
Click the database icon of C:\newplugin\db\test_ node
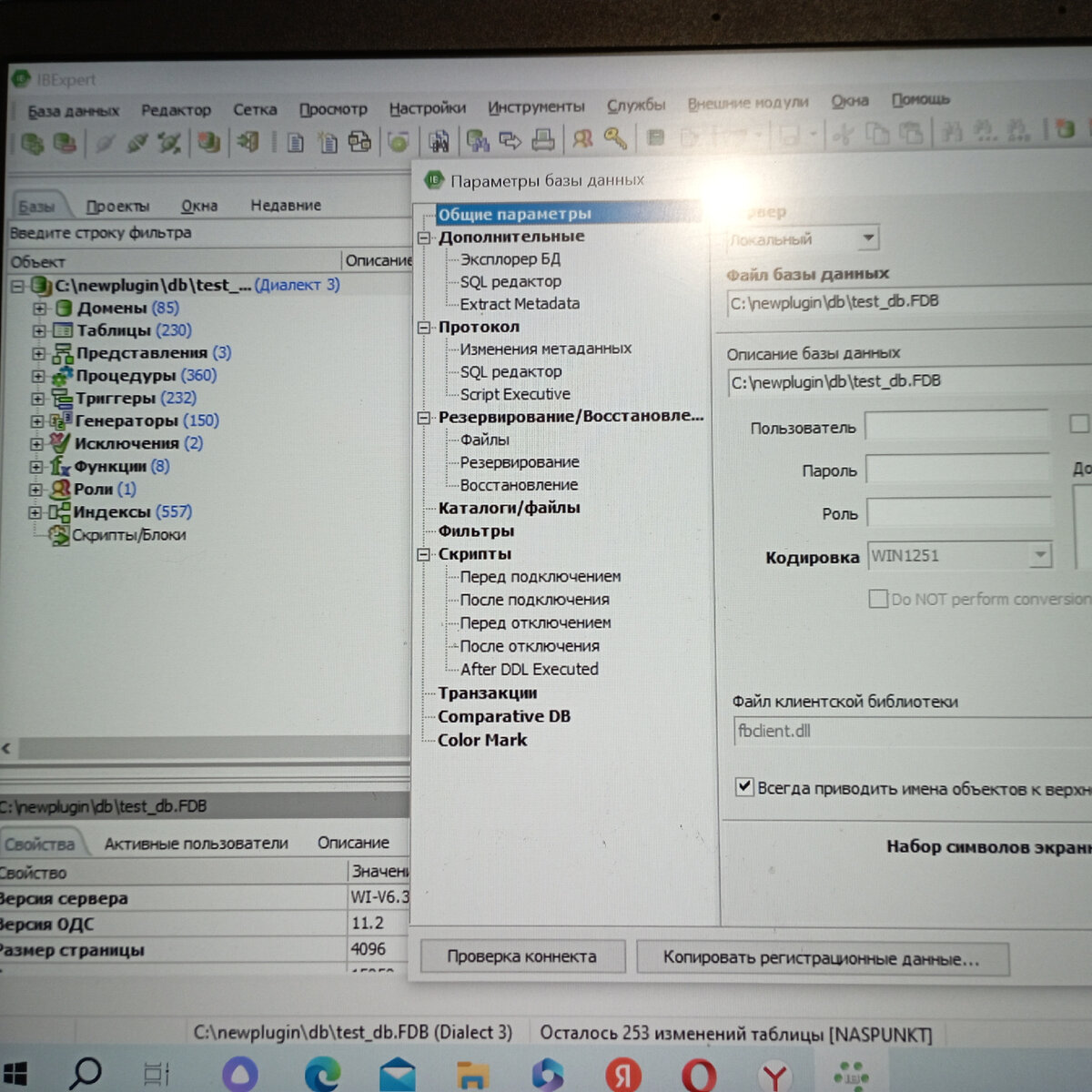40,286
